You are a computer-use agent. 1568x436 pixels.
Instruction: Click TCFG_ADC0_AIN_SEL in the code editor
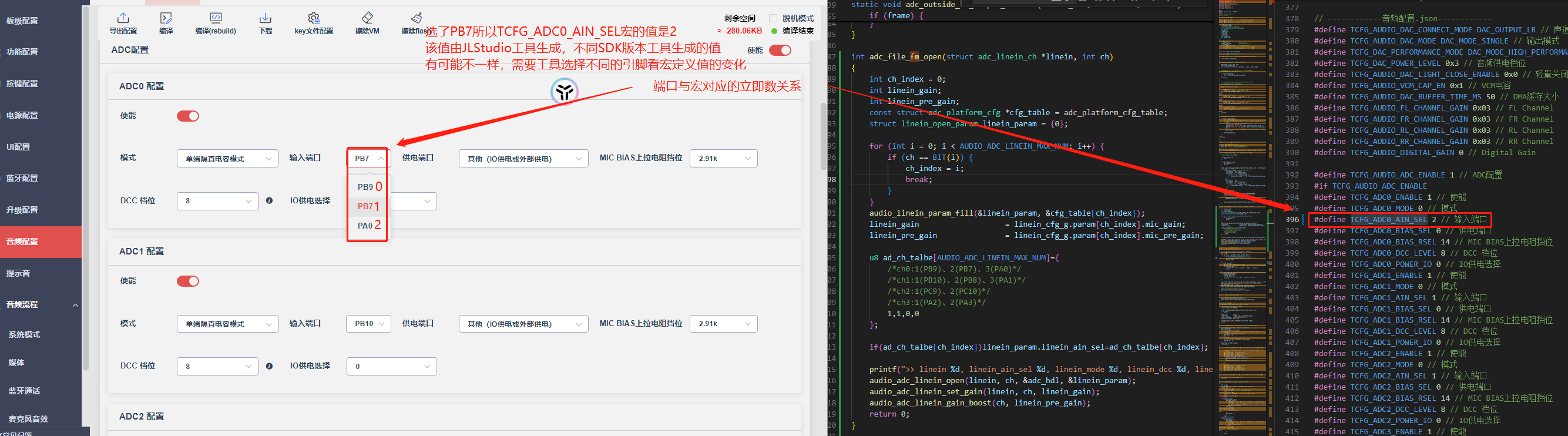[1388, 220]
